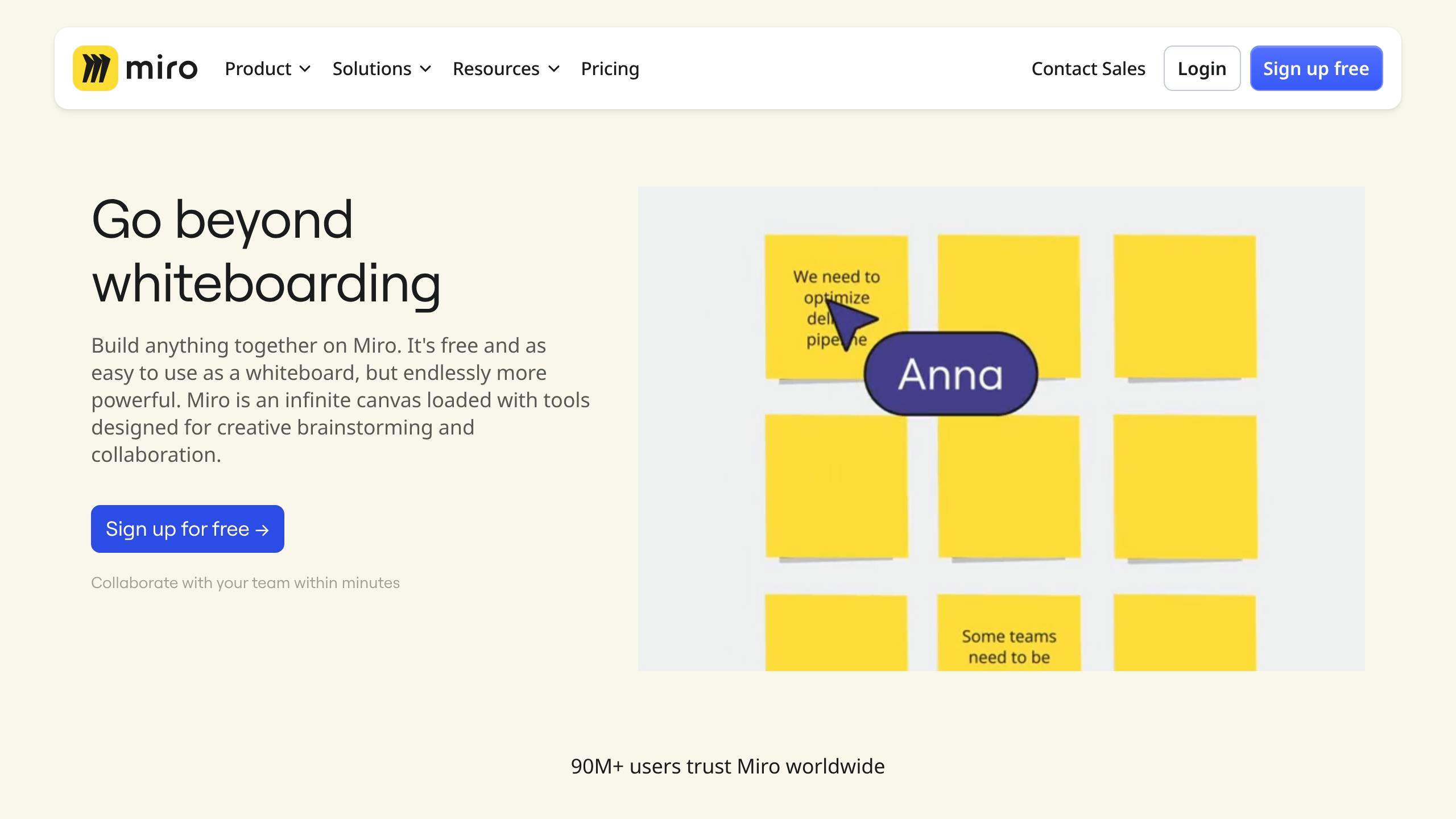1456x819 pixels.
Task: Select the 'Some teams need to be' sticky note
Action: (x=1008, y=636)
